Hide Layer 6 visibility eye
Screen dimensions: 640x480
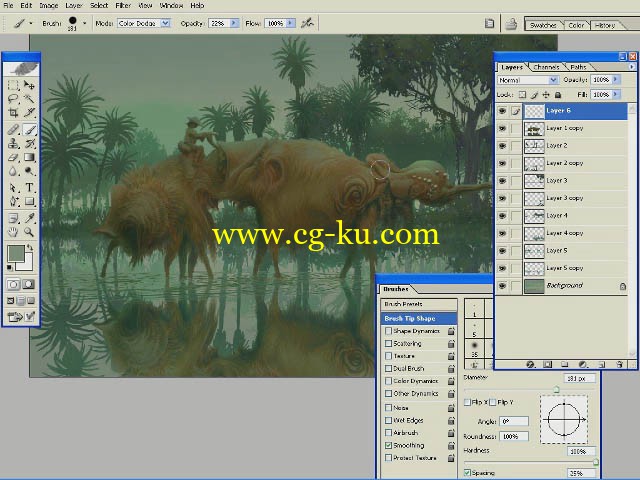[x=502, y=111]
